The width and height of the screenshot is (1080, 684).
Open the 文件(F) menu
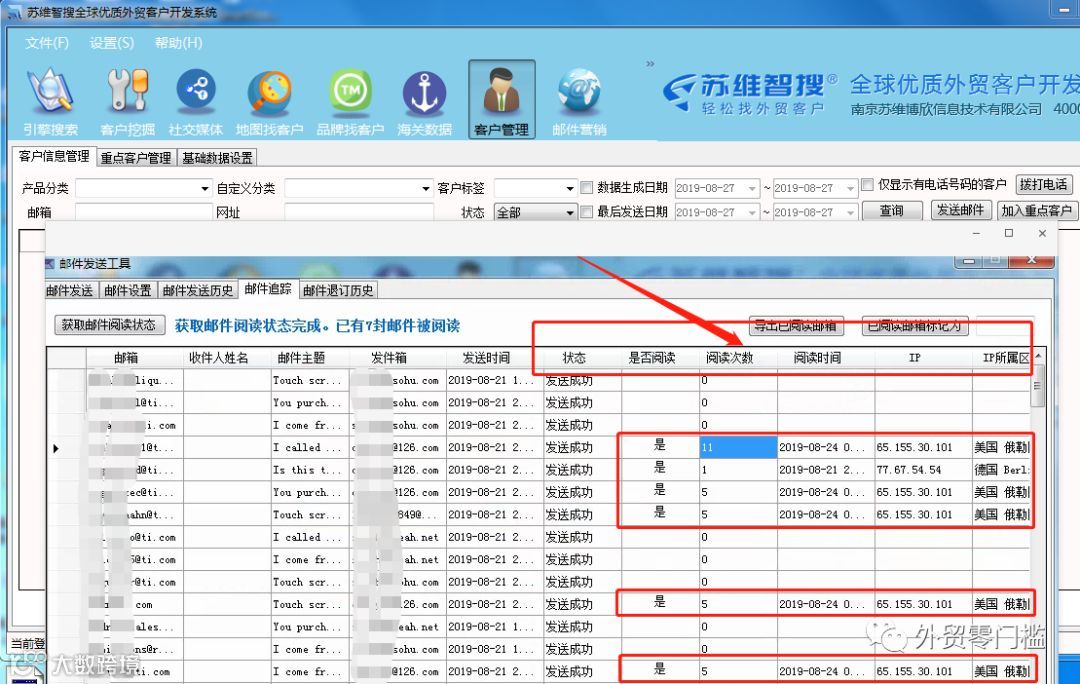47,43
